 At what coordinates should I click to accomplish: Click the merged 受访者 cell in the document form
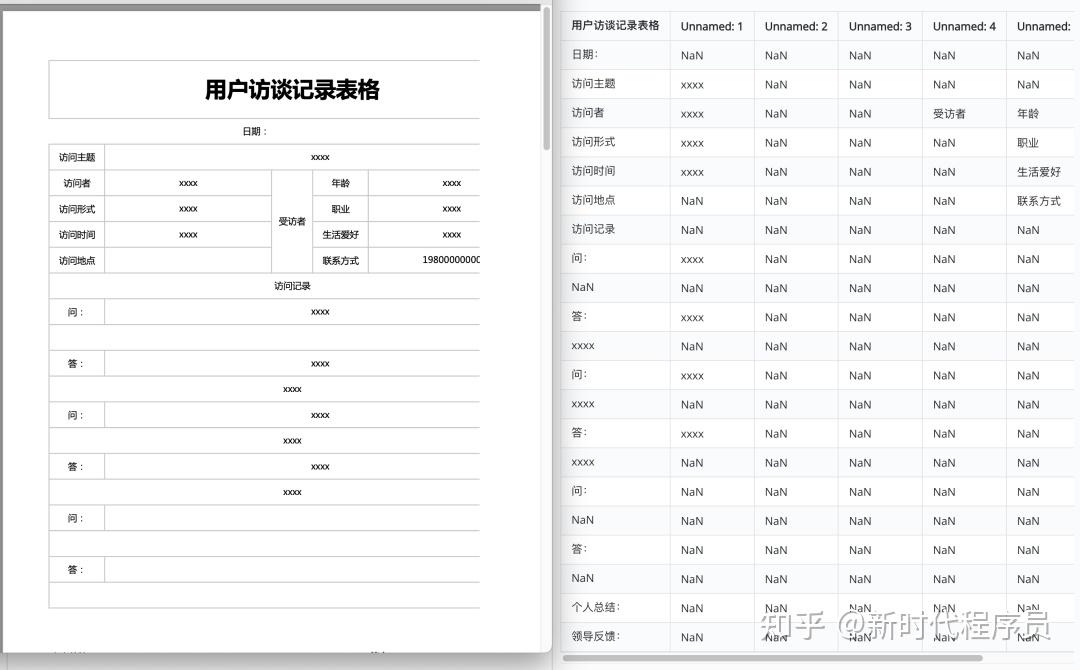tap(292, 222)
